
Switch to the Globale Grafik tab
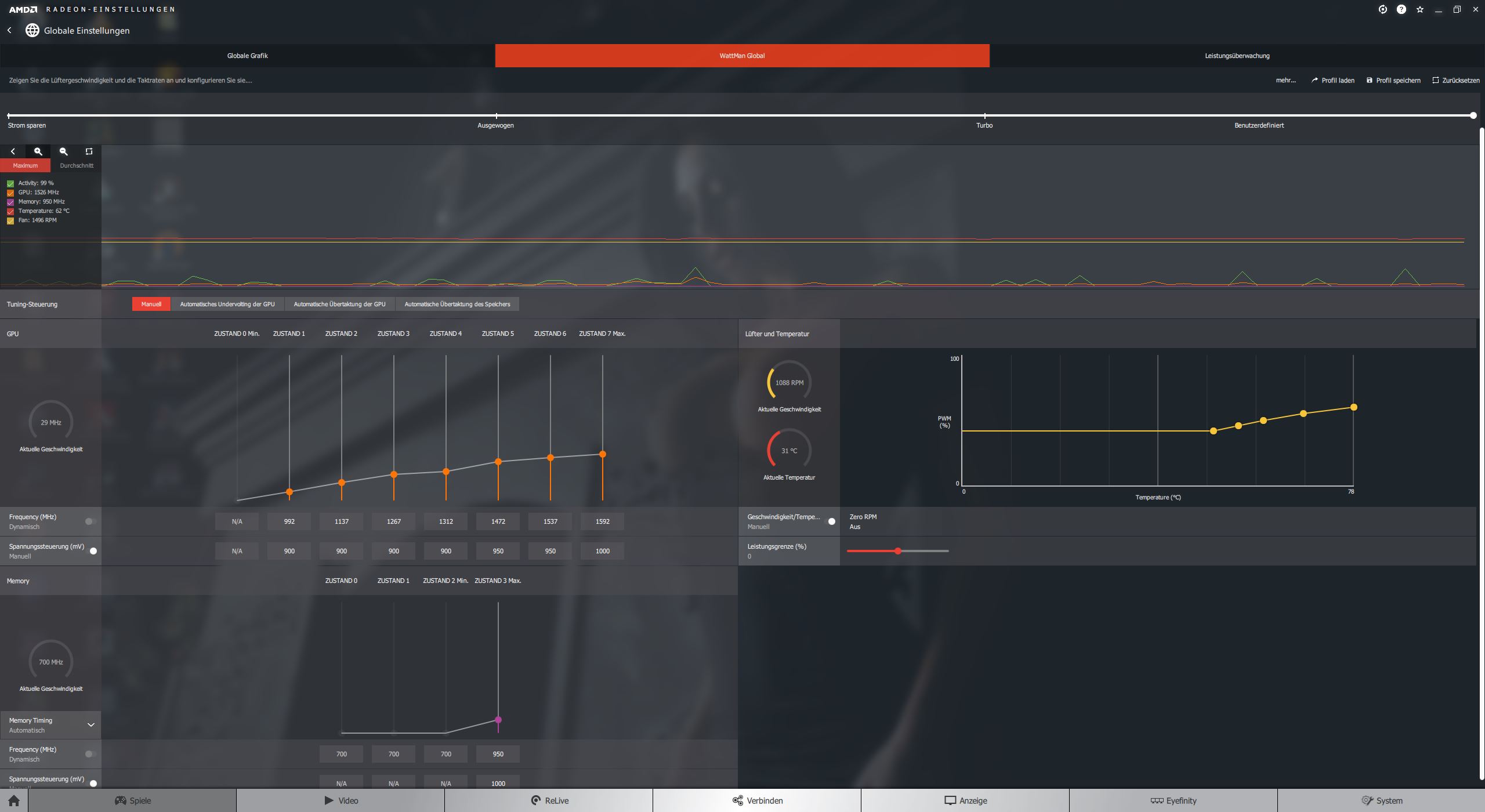(247, 56)
